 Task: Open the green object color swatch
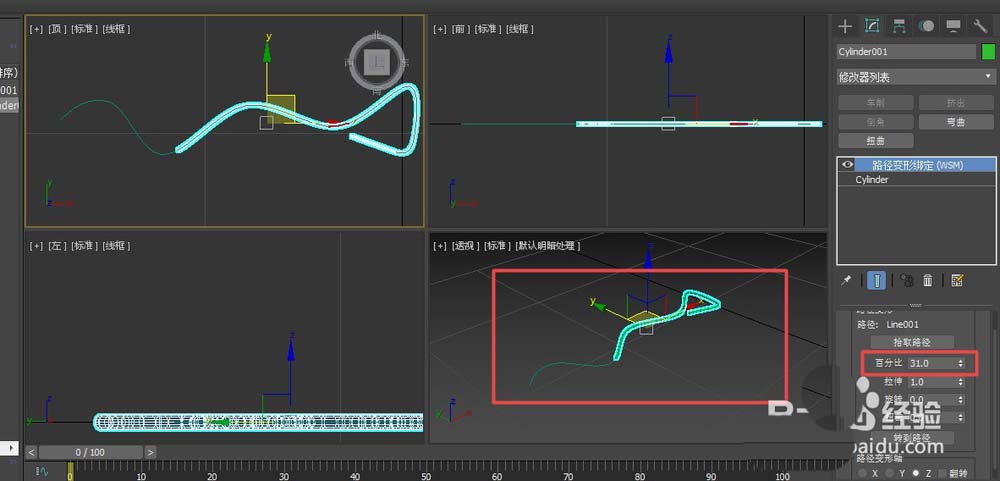pyautogui.click(x=988, y=52)
